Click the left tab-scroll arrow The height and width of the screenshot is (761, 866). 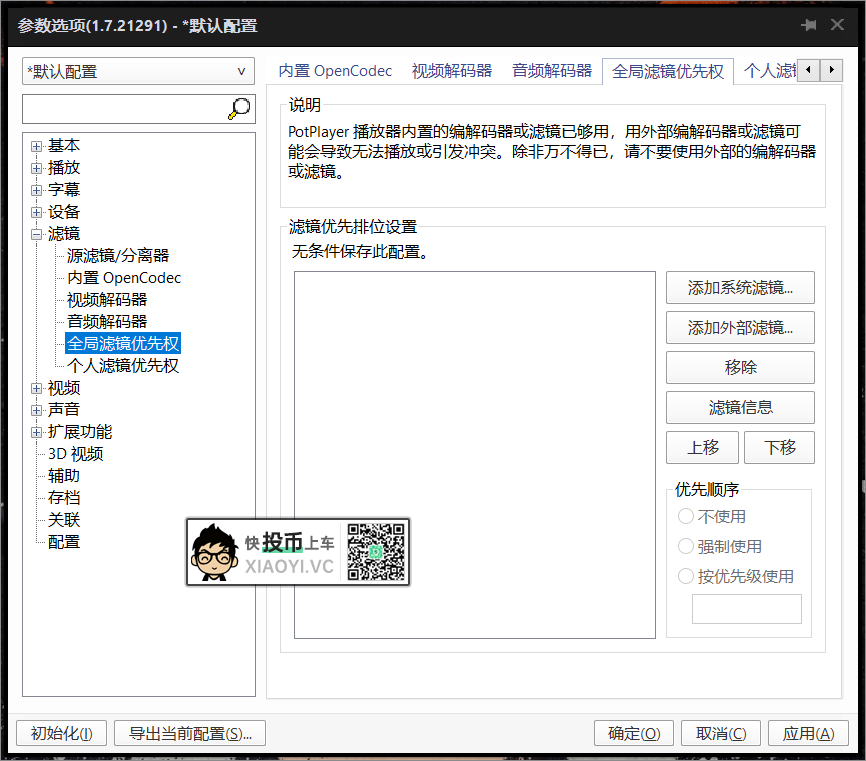810,70
